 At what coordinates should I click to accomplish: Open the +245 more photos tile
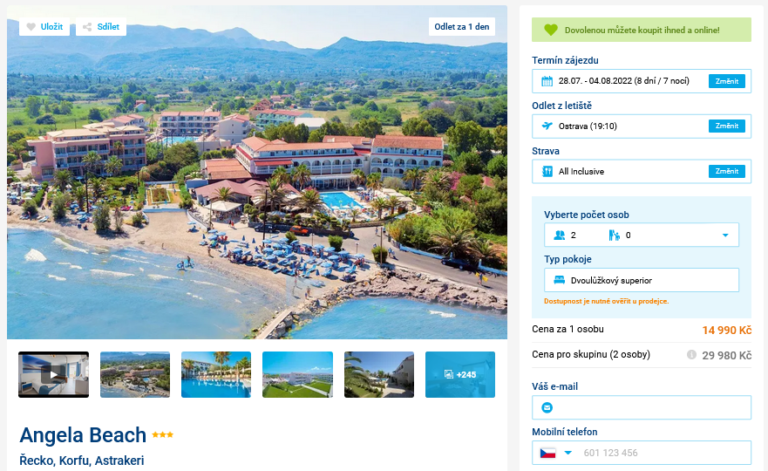coord(460,375)
